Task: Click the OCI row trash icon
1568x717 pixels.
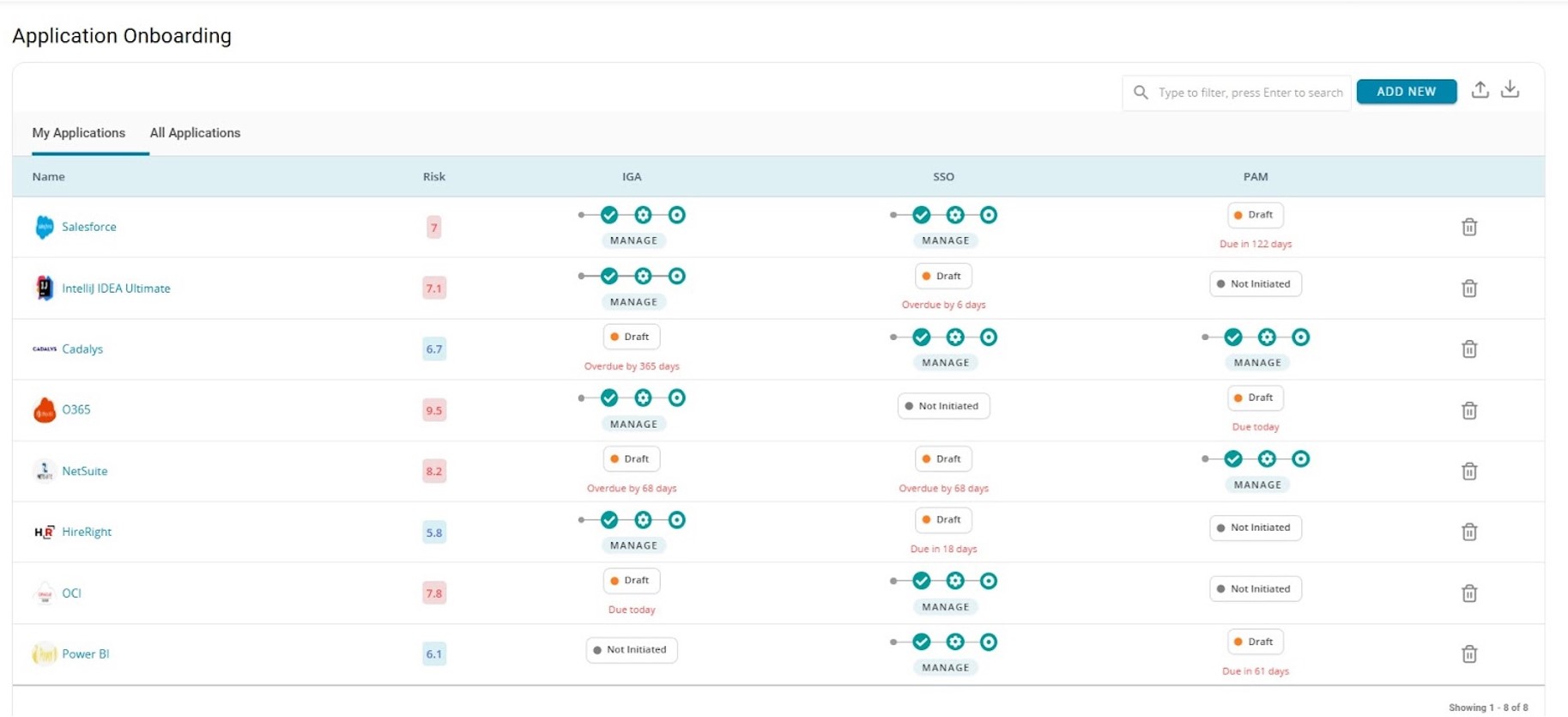Action: coord(1469,592)
